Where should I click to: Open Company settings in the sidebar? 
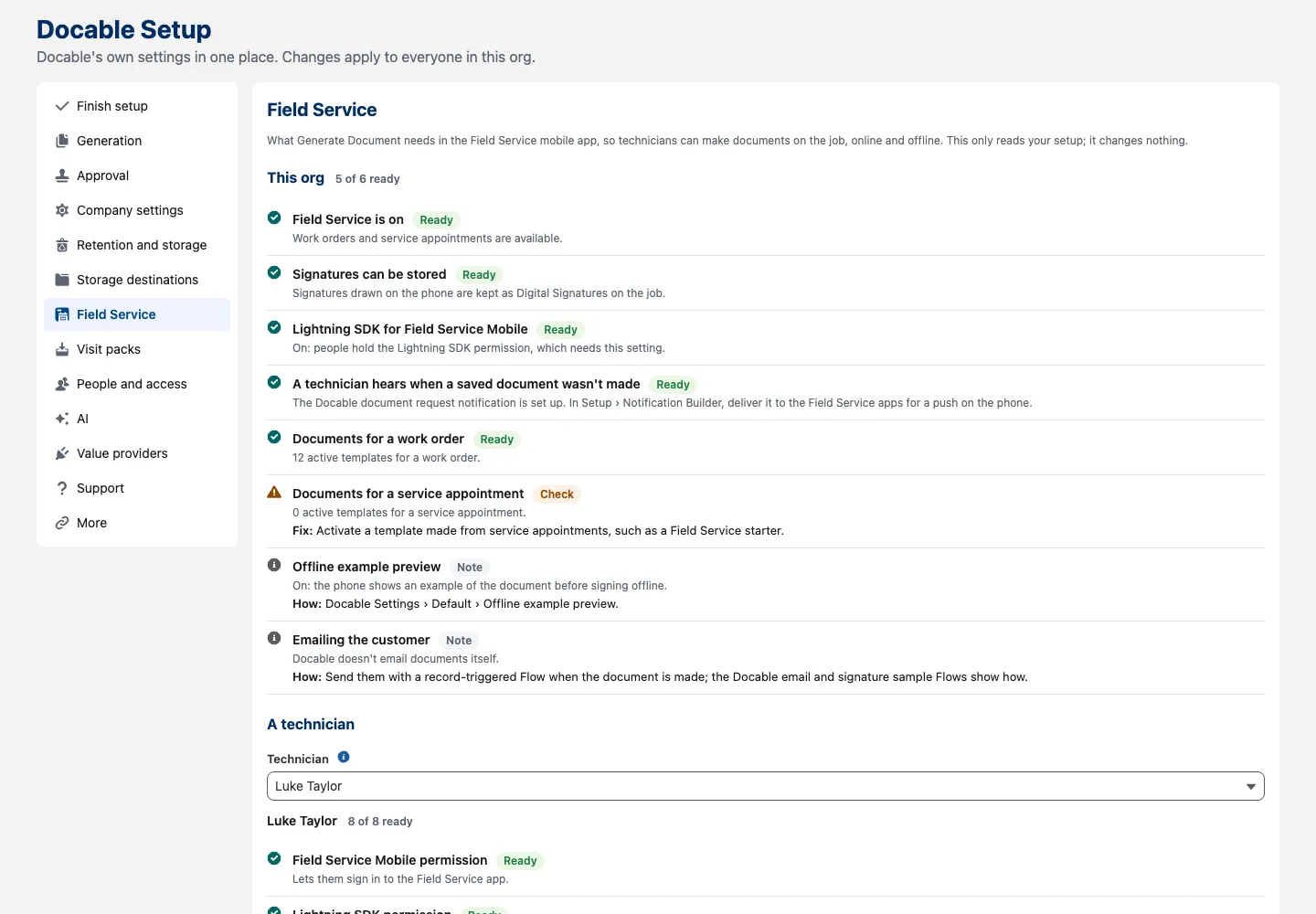click(x=137, y=210)
